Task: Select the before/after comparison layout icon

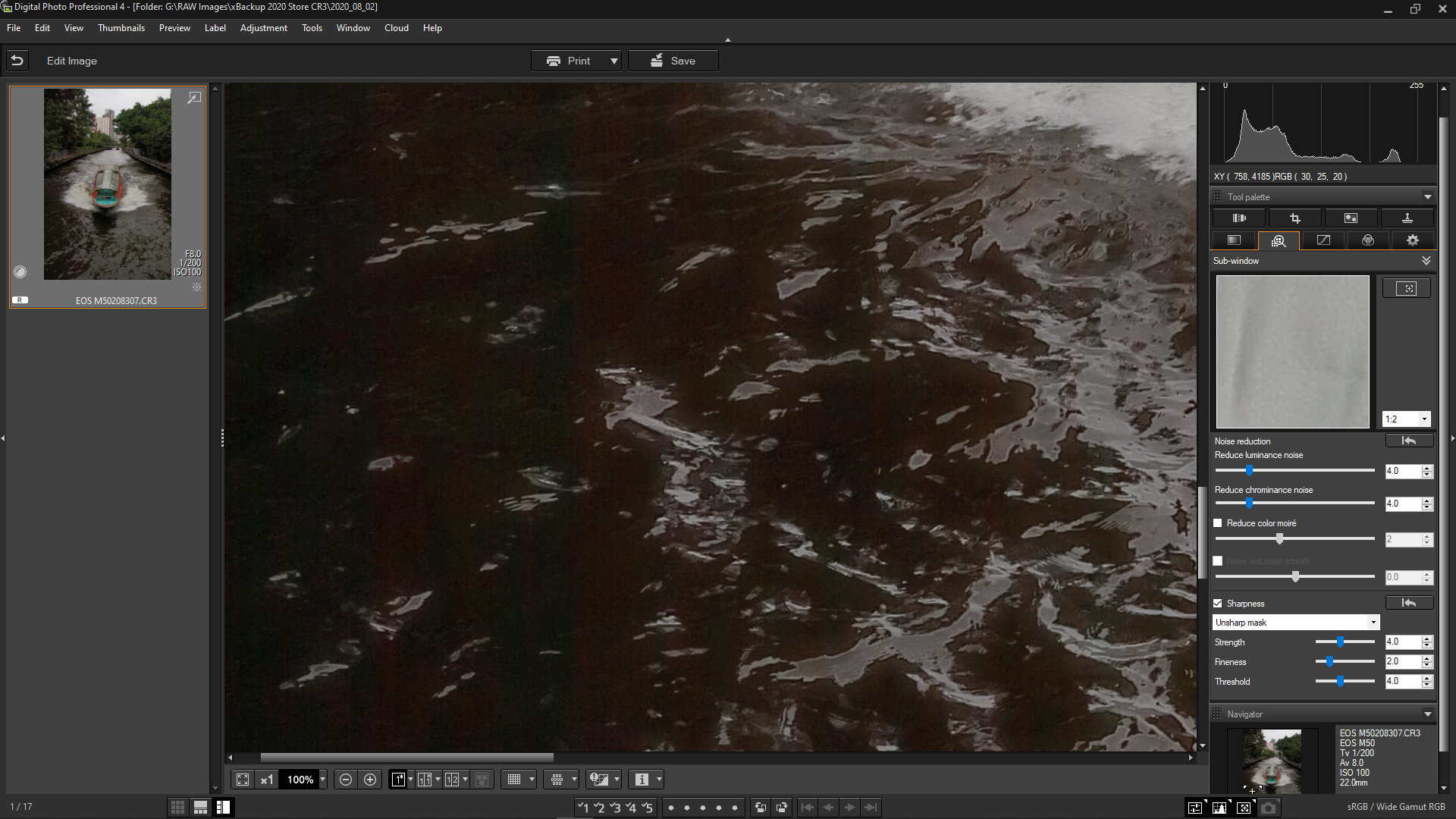Action: coord(425,780)
